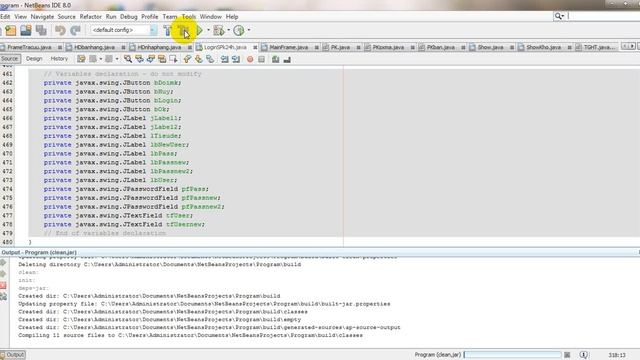Click the code line declaring pfPass

point(126,189)
